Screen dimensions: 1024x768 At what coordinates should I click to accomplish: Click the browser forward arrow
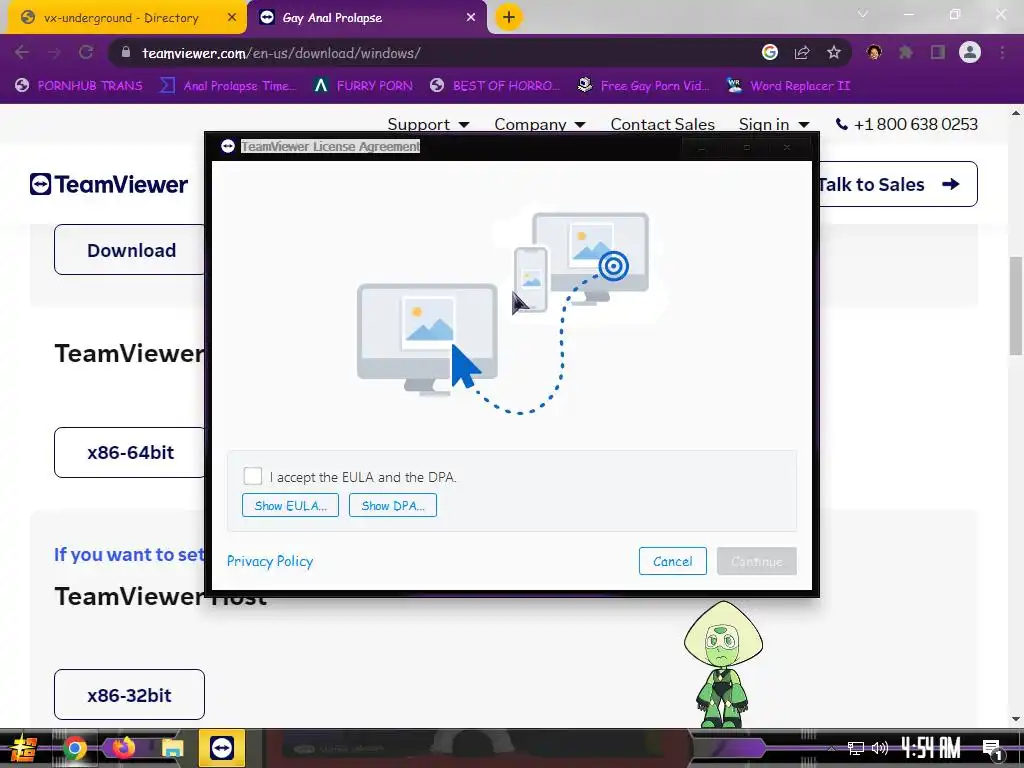54,52
